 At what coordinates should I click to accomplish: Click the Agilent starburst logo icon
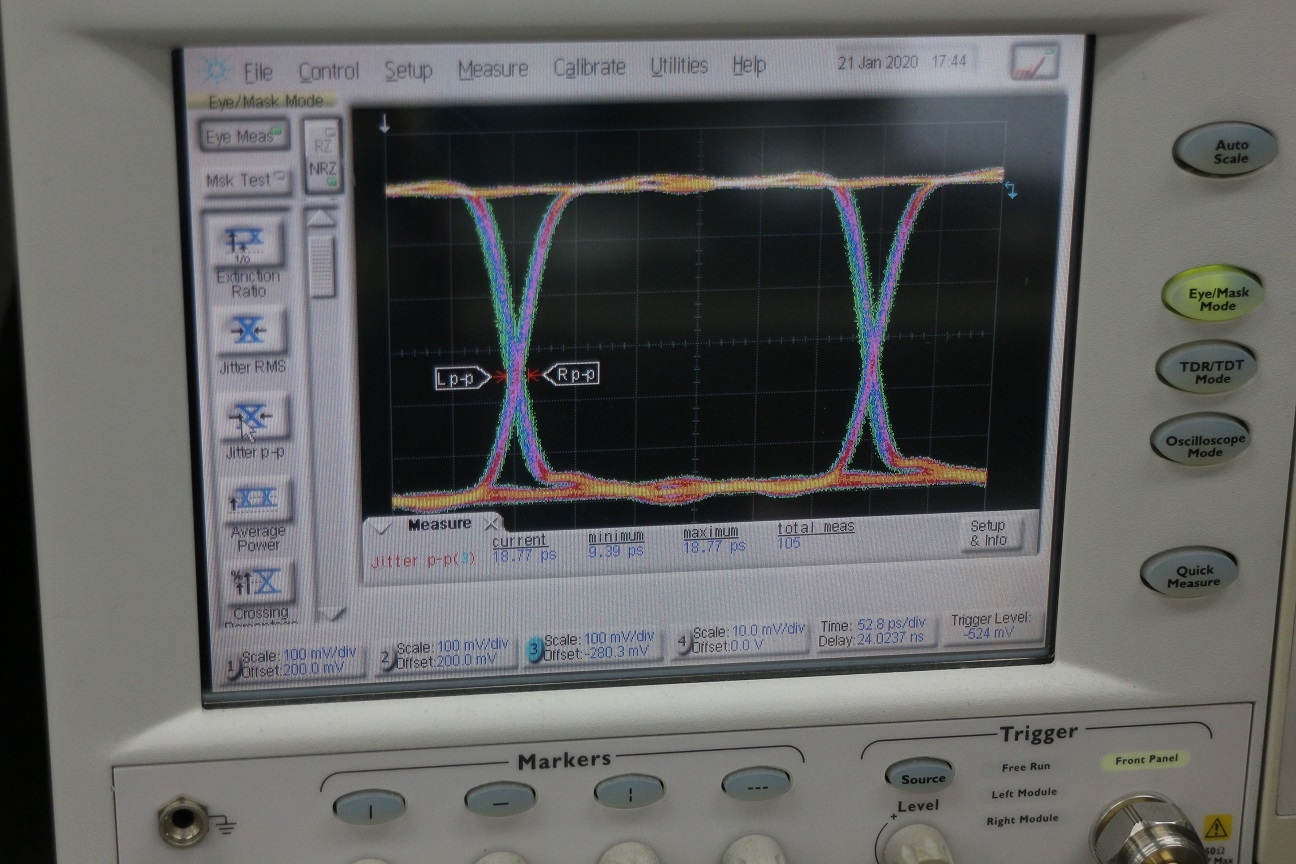pyautogui.click(x=218, y=71)
